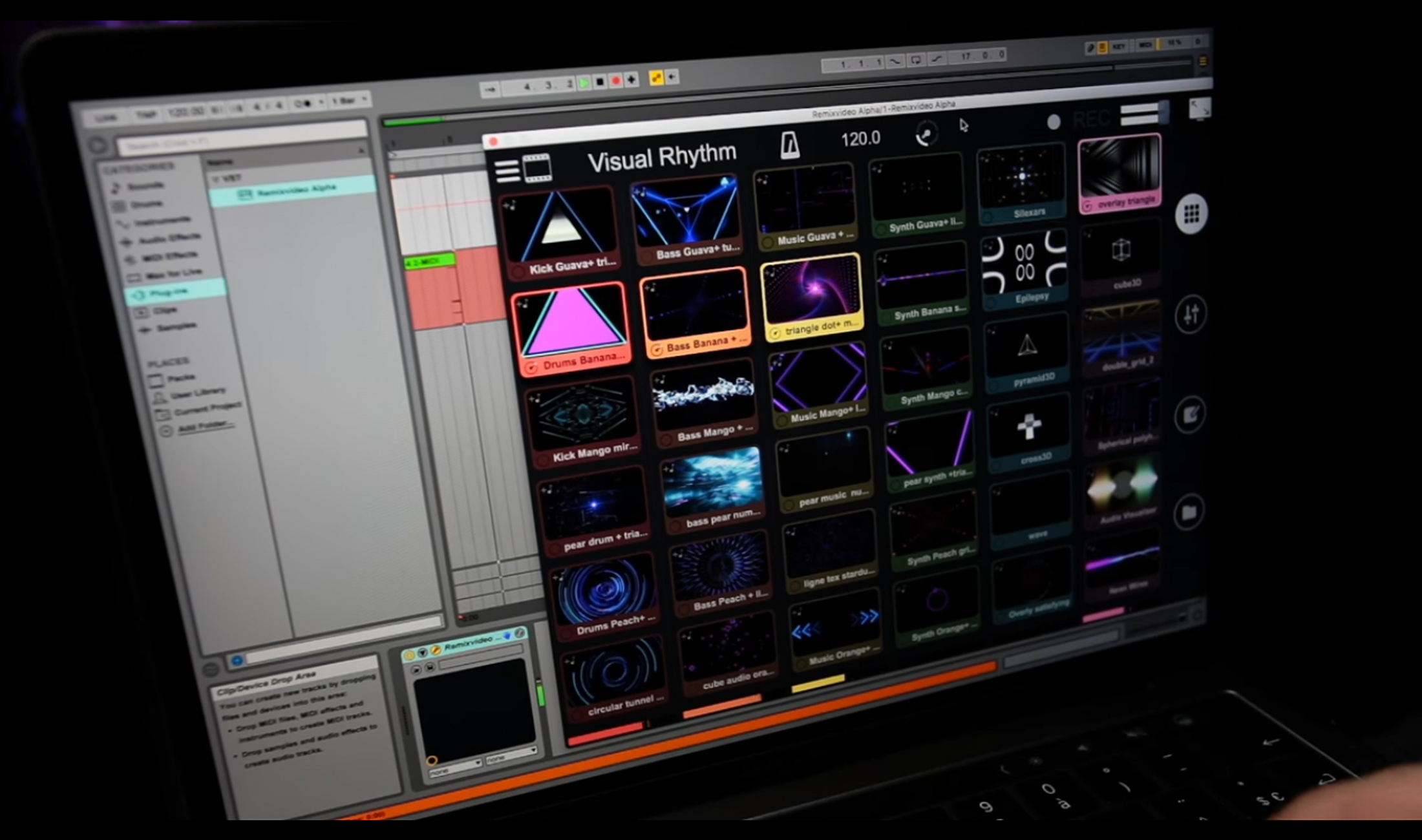Viewport: 1422px width, 840px height.
Task: Collapse the VST folder in browser
Action: click(215, 179)
